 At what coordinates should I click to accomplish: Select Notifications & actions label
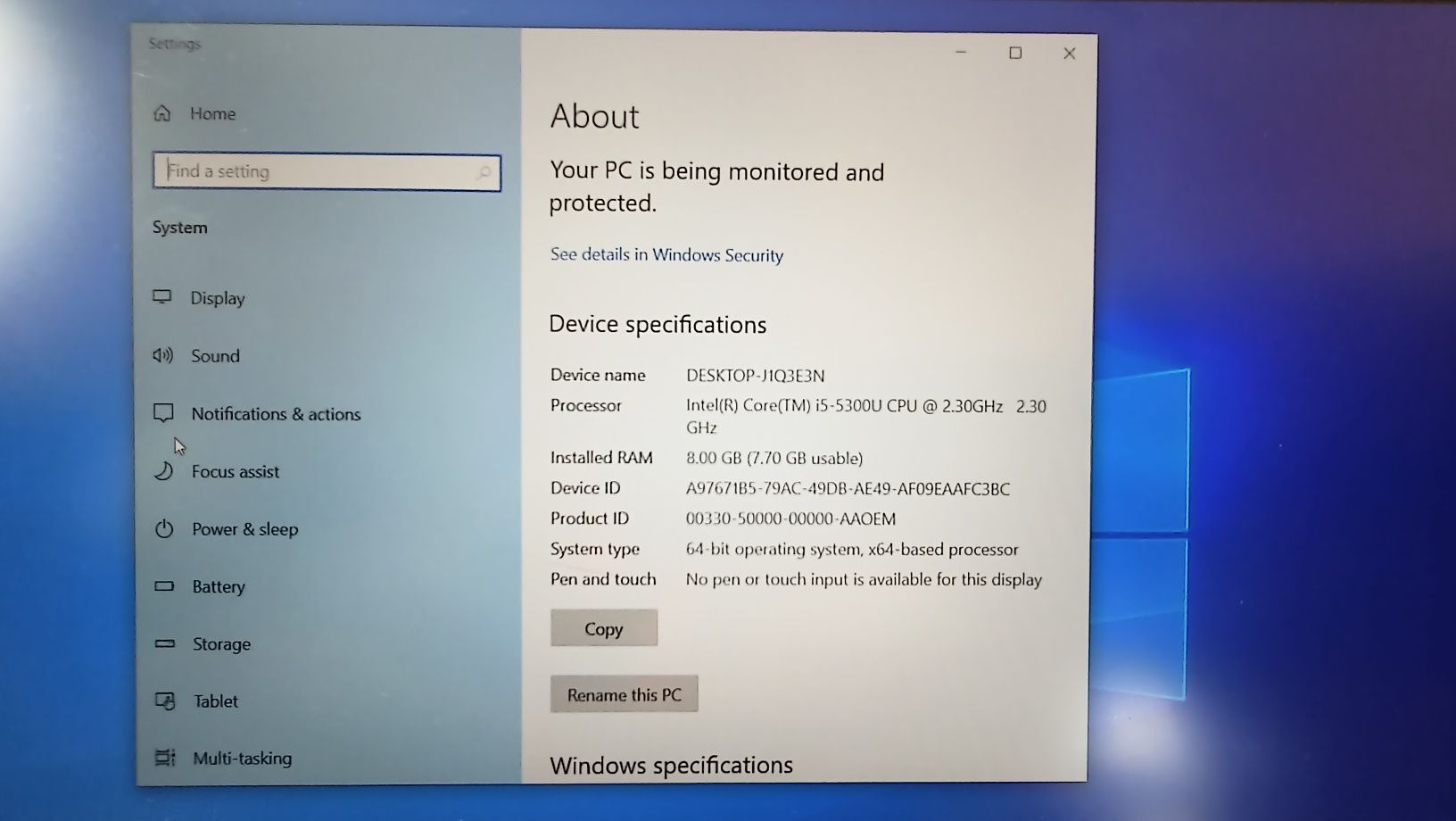(276, 414)
